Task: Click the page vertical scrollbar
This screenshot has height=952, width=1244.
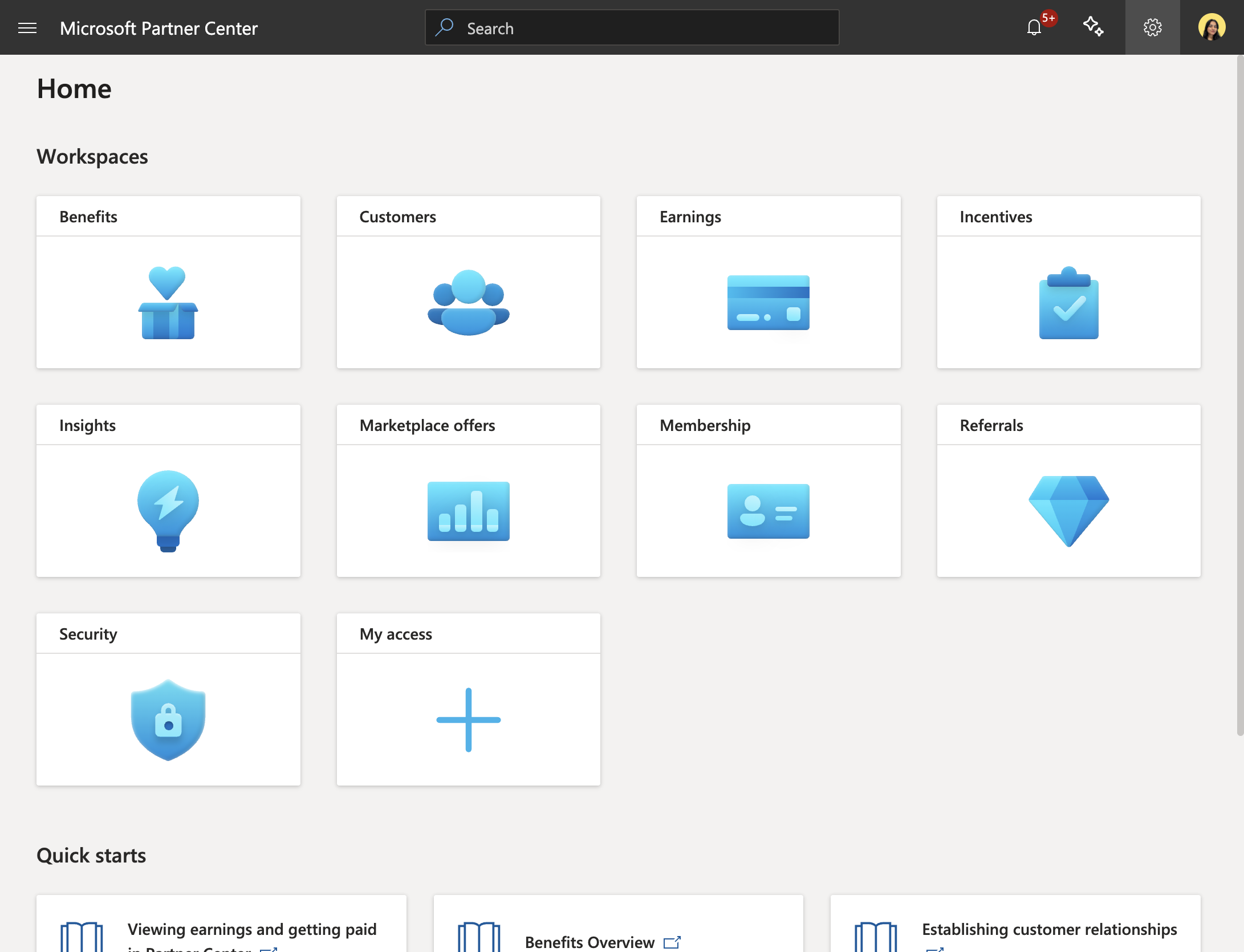Action: [x=1239, y=396]
